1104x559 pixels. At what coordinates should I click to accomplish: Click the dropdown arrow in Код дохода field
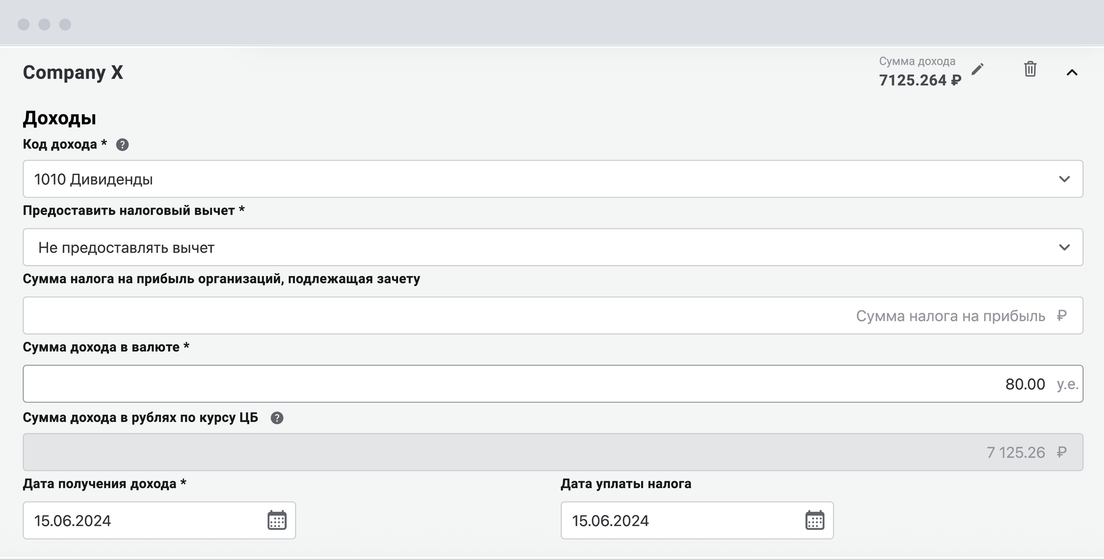point(1064,179)
